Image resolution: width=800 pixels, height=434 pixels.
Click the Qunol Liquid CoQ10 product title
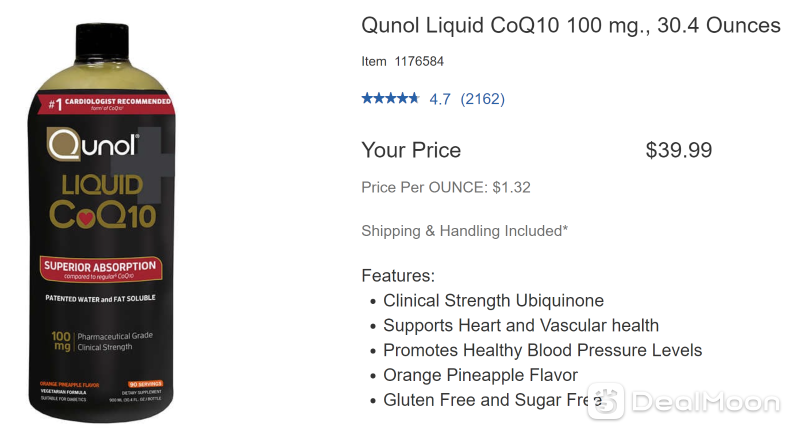[570, 26]
